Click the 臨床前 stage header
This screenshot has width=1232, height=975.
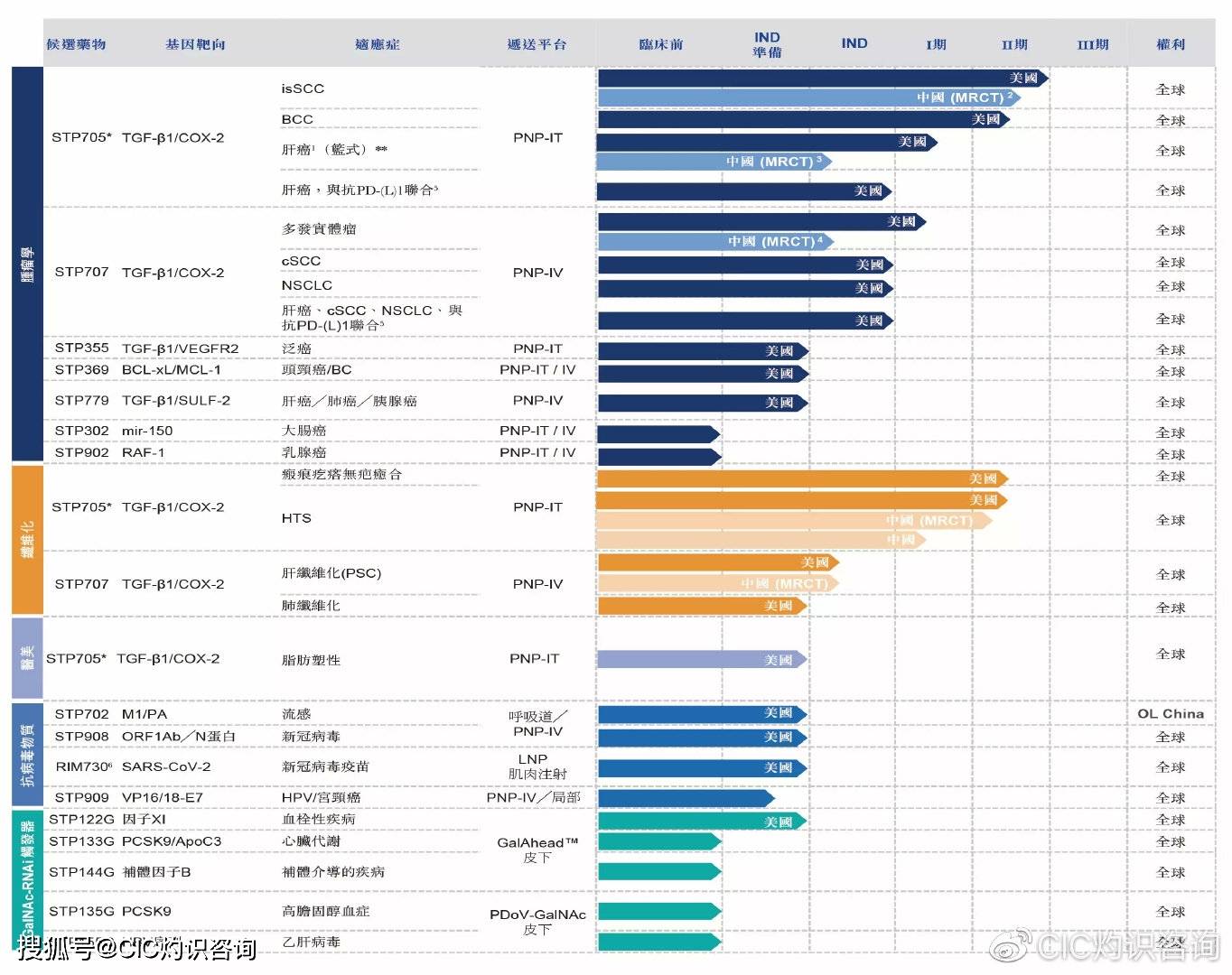pos(661,44)
